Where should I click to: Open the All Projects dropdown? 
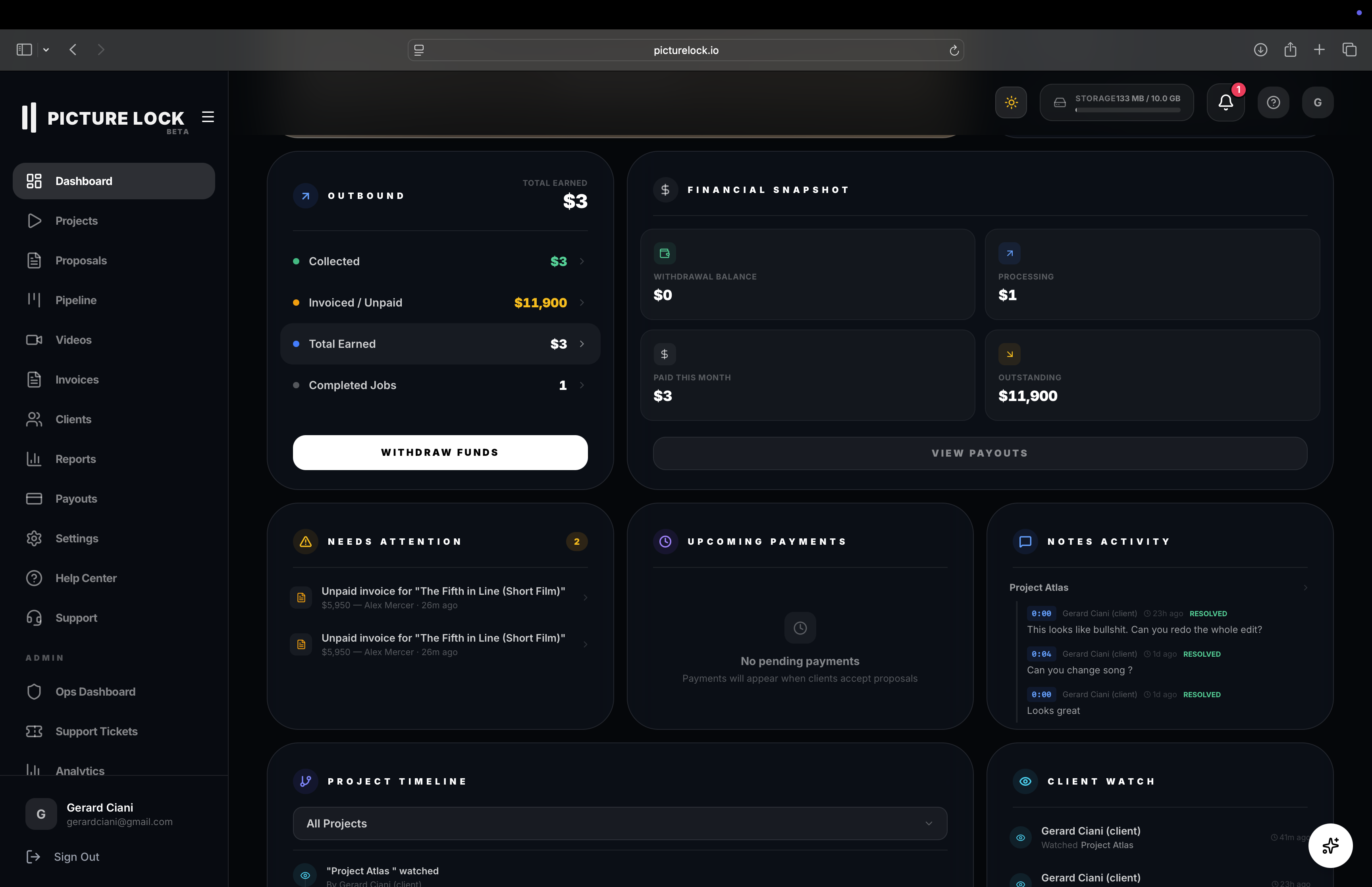619,823
